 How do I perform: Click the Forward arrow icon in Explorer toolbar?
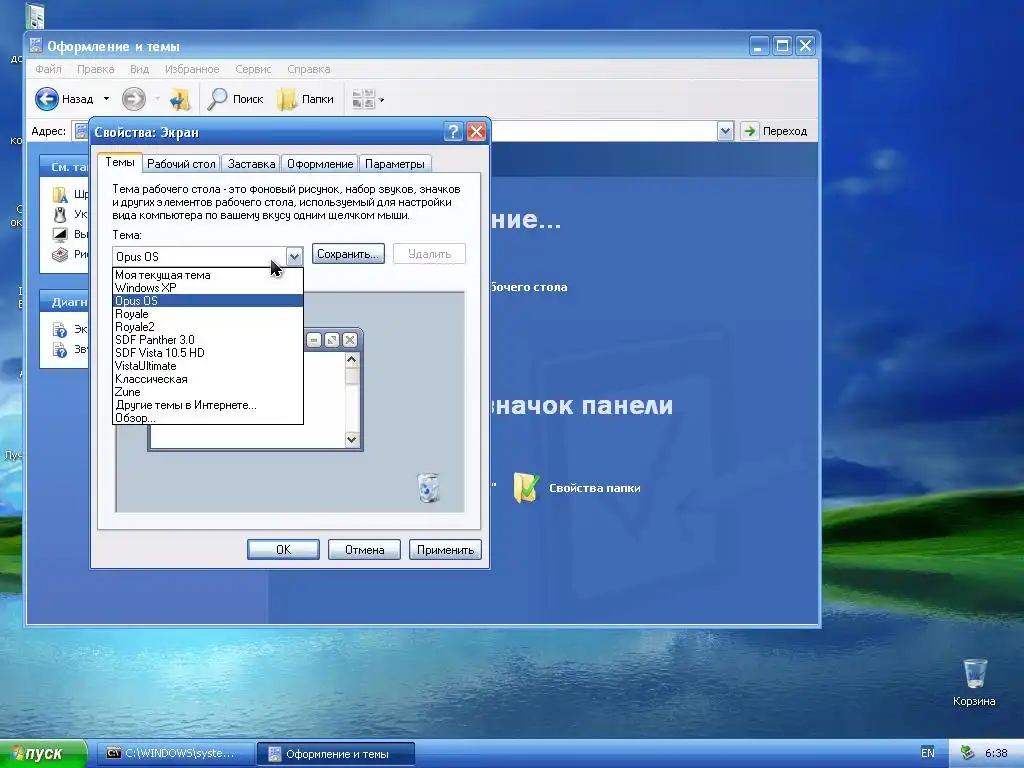133,99
